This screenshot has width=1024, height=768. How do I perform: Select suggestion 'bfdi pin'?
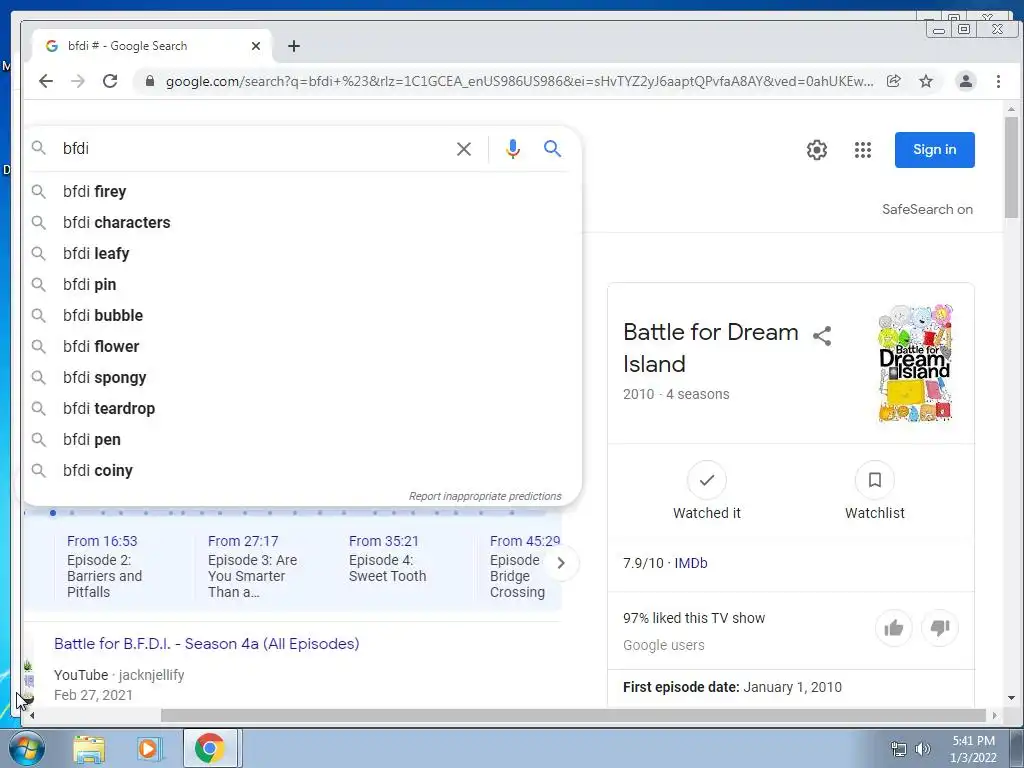tap(302, 285)
